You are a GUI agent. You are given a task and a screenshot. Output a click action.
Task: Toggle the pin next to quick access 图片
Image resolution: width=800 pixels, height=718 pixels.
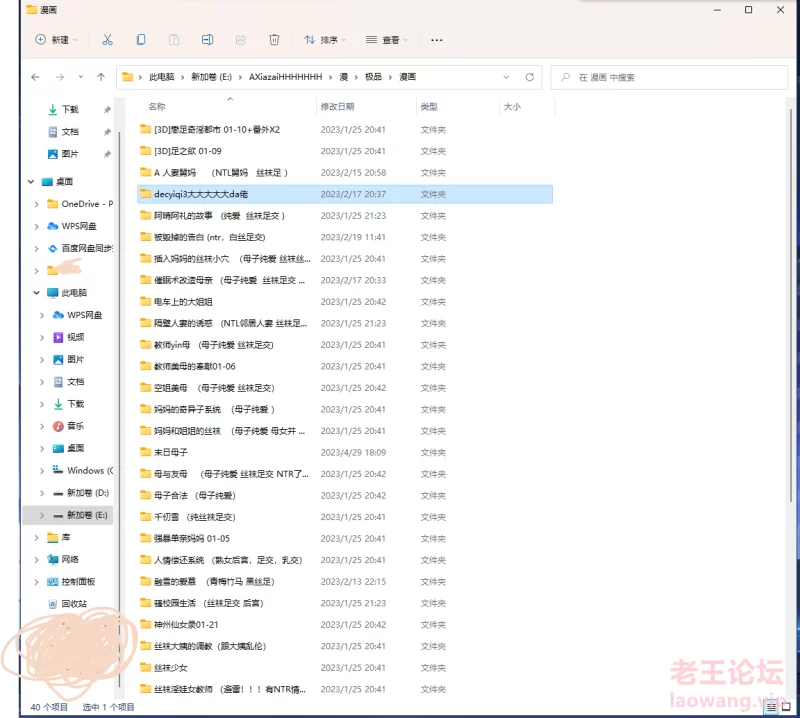[x=107, y=154]
